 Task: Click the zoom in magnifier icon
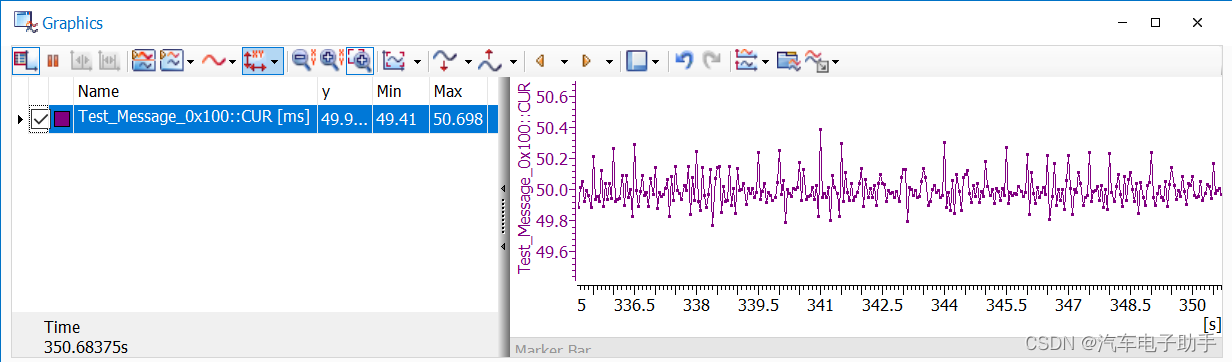click(331, 61)
